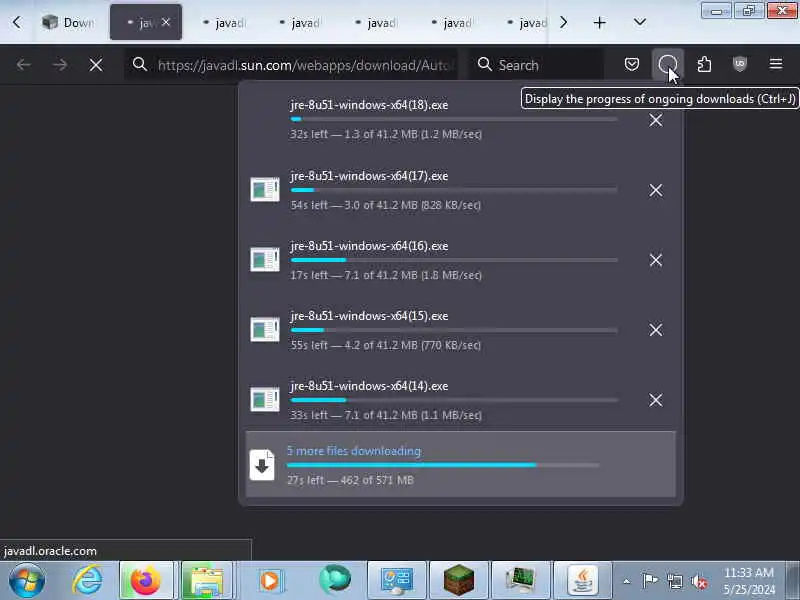Click '33s left — 7.1 of 41.2 MB' status

tap(386, 415)
